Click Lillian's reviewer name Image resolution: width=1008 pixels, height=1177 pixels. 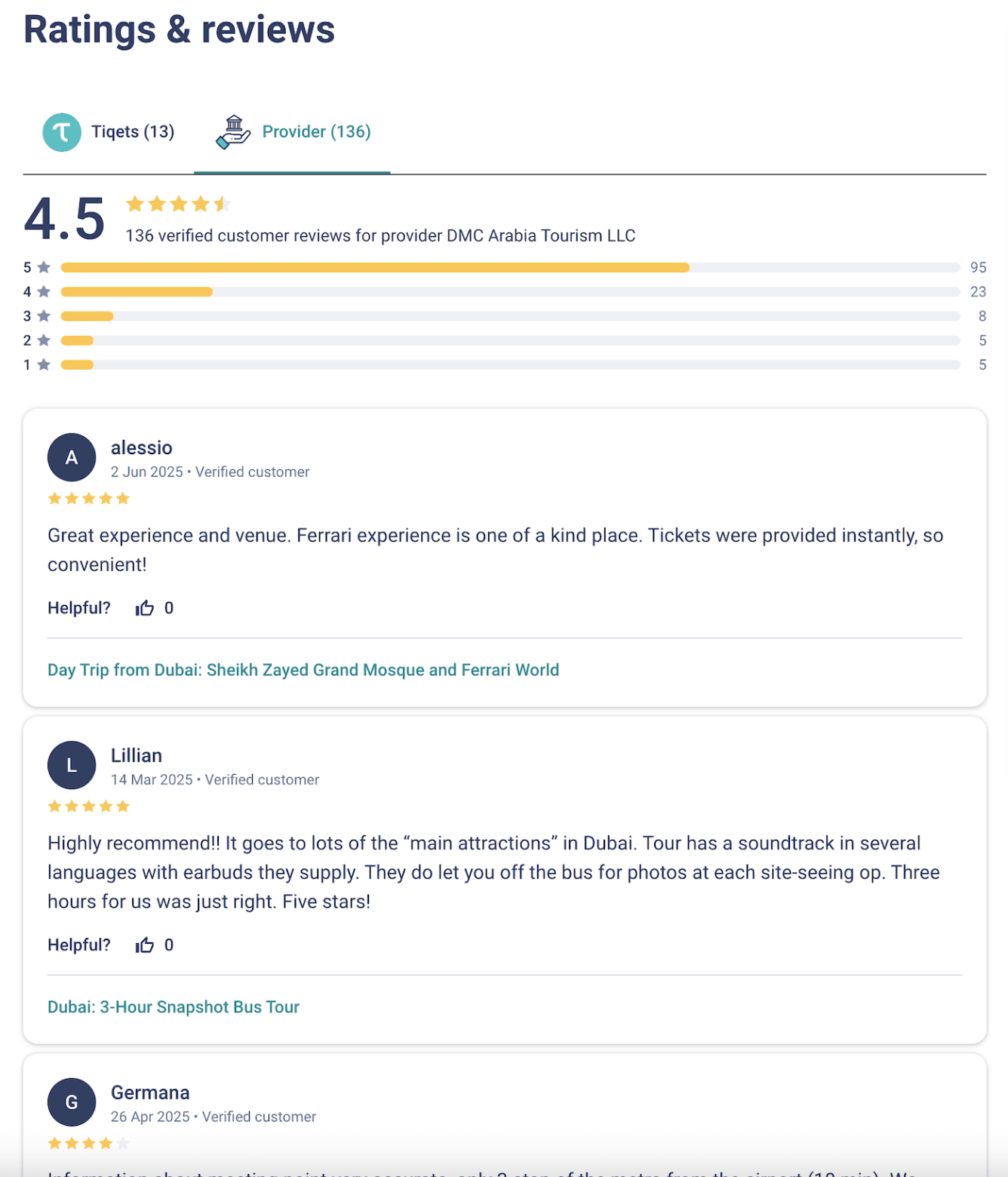137,755
